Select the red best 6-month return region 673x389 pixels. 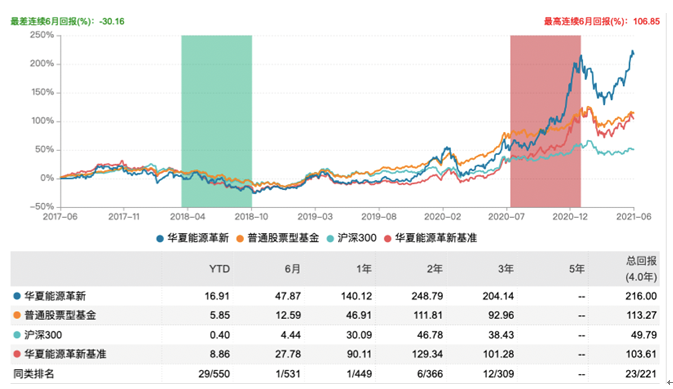(546, 121)
